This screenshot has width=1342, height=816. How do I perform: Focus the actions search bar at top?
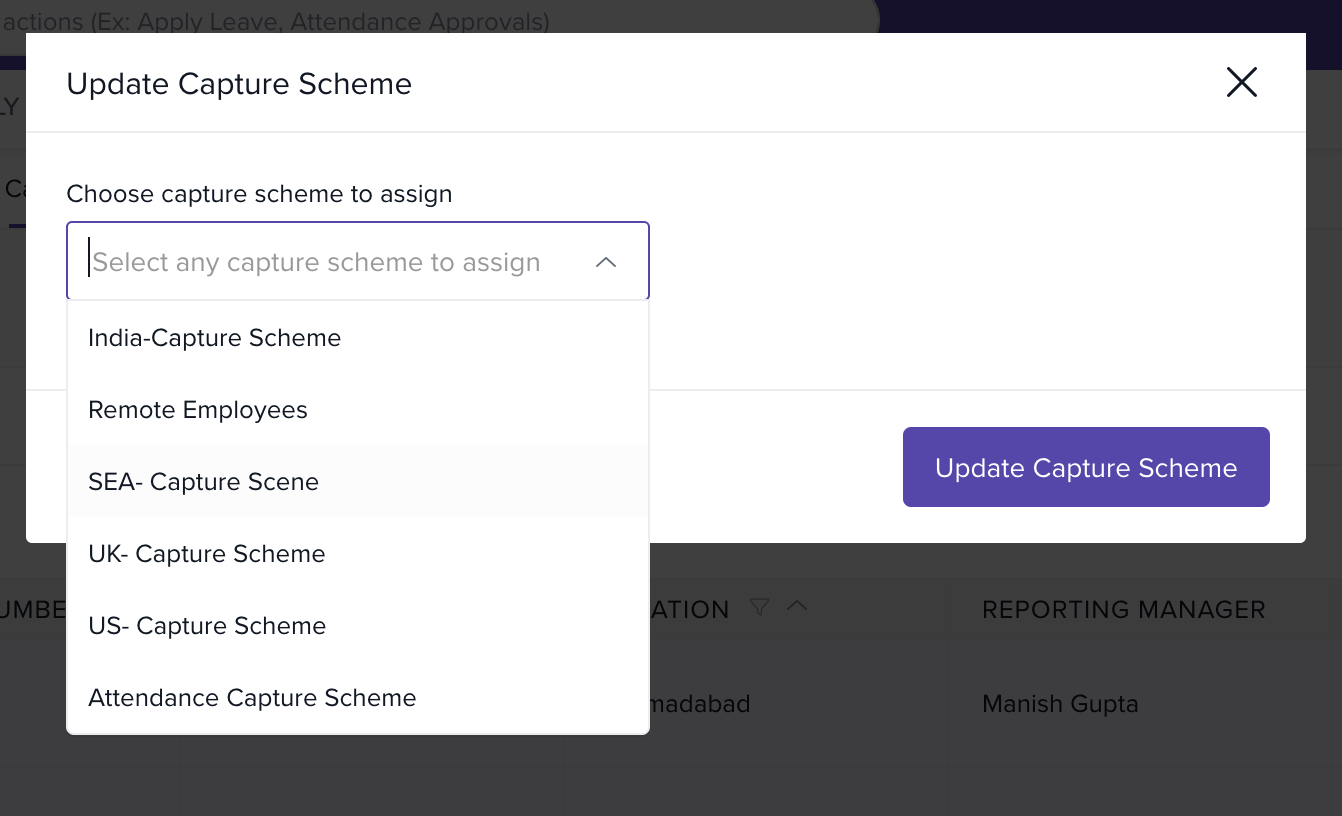(400, 21)
